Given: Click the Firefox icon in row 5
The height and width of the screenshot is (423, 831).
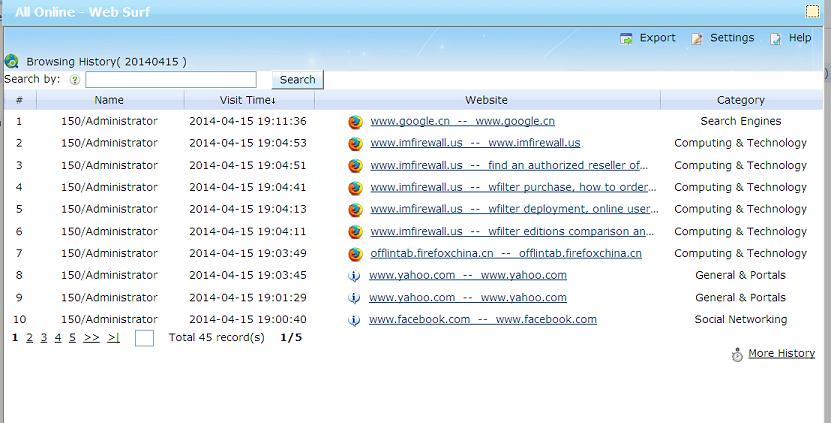Looking at the screenshot, I should tap(355, 210).
